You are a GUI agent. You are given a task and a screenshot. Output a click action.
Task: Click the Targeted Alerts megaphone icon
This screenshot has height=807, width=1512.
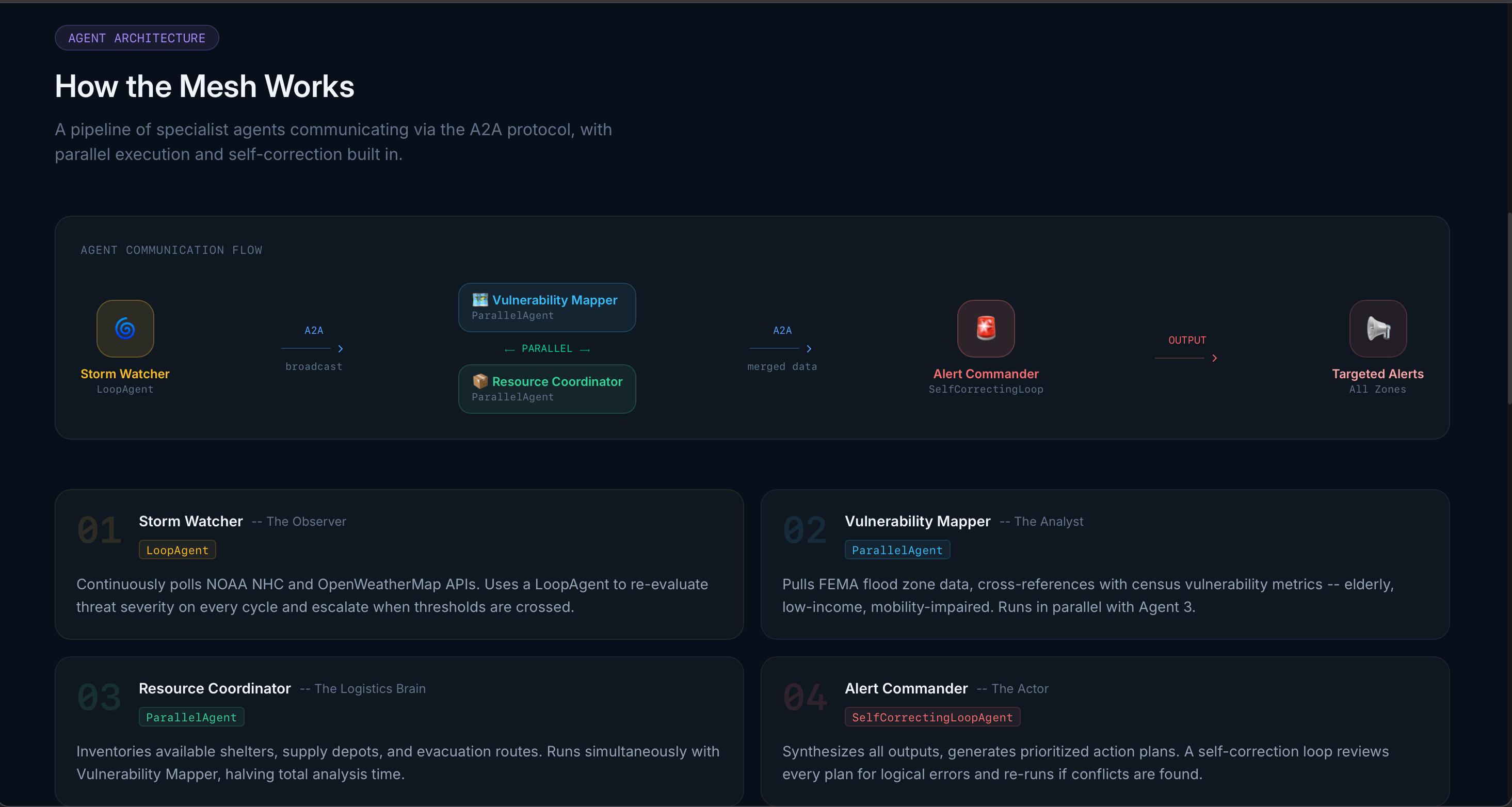point(1378,329)
